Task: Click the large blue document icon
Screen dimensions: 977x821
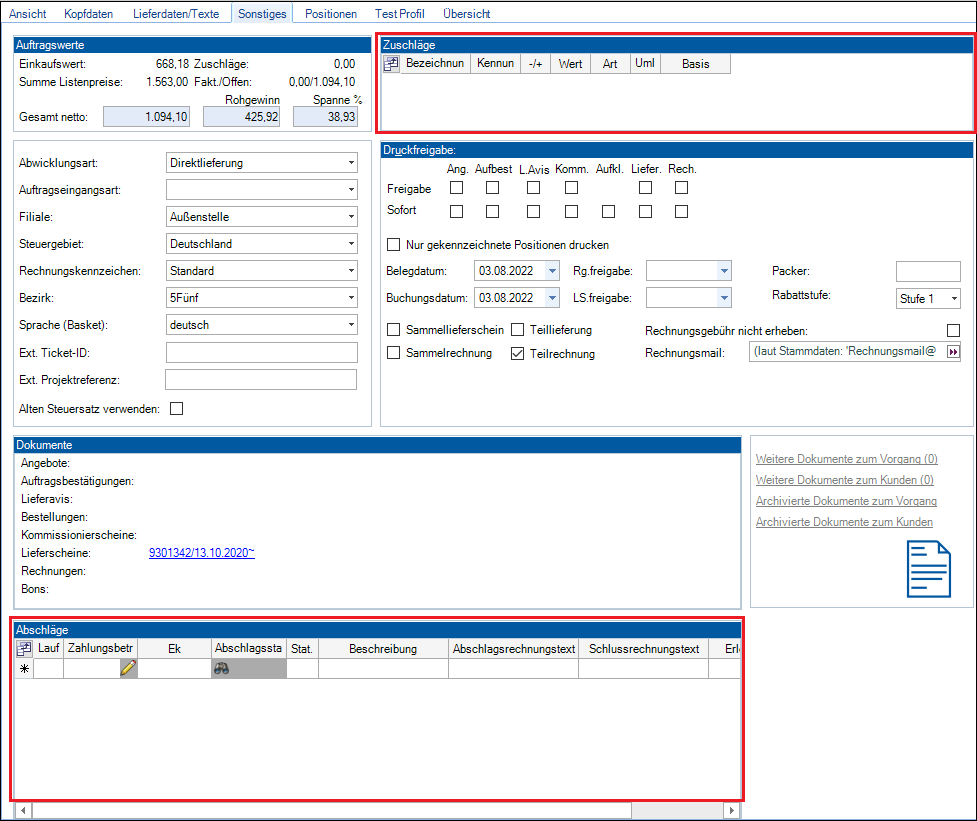Action: (x=929, y=569)
